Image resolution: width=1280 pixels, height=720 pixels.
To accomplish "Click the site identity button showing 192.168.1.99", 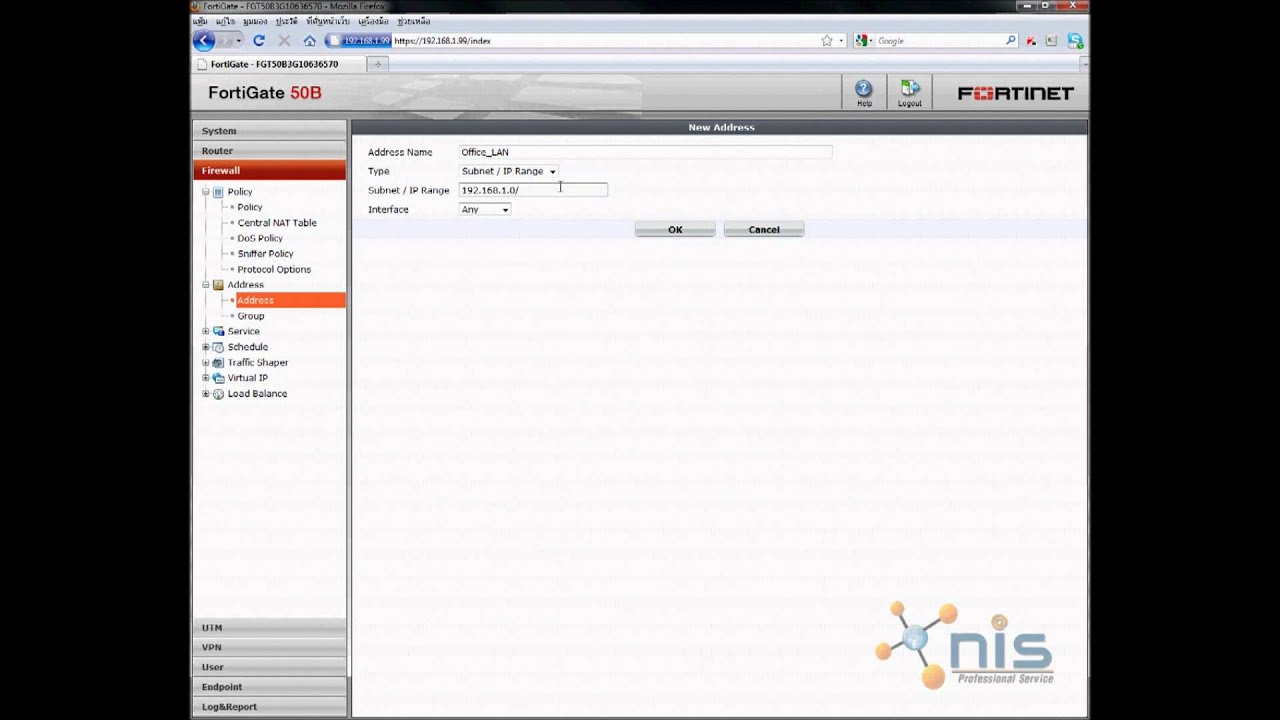I will pos(358,41).
